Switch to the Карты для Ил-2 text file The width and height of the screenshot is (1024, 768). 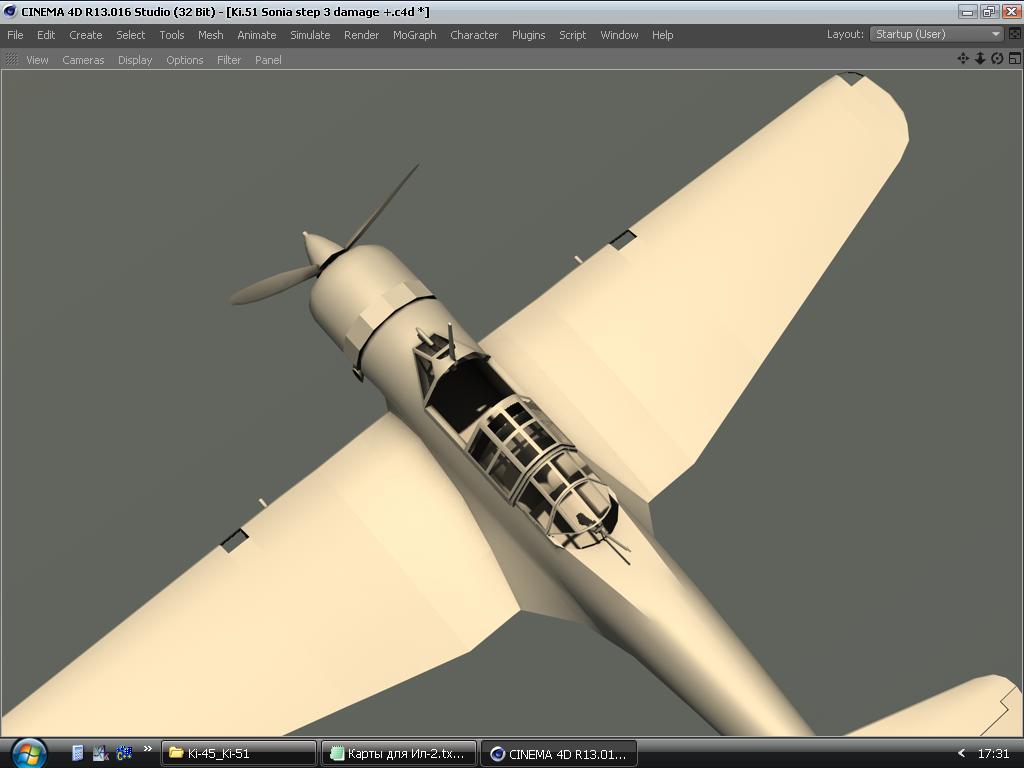click(398, 754)
